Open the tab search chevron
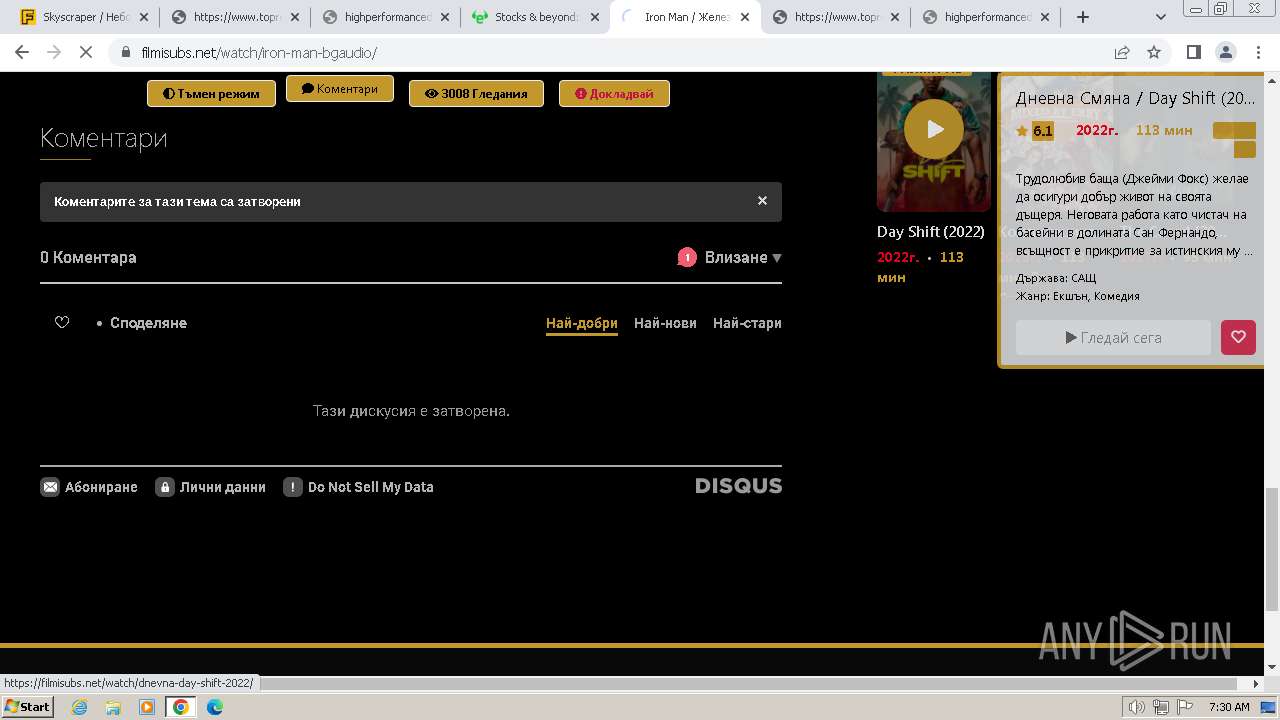This screenshot has width=1280, height=720. pos(1161,17)
